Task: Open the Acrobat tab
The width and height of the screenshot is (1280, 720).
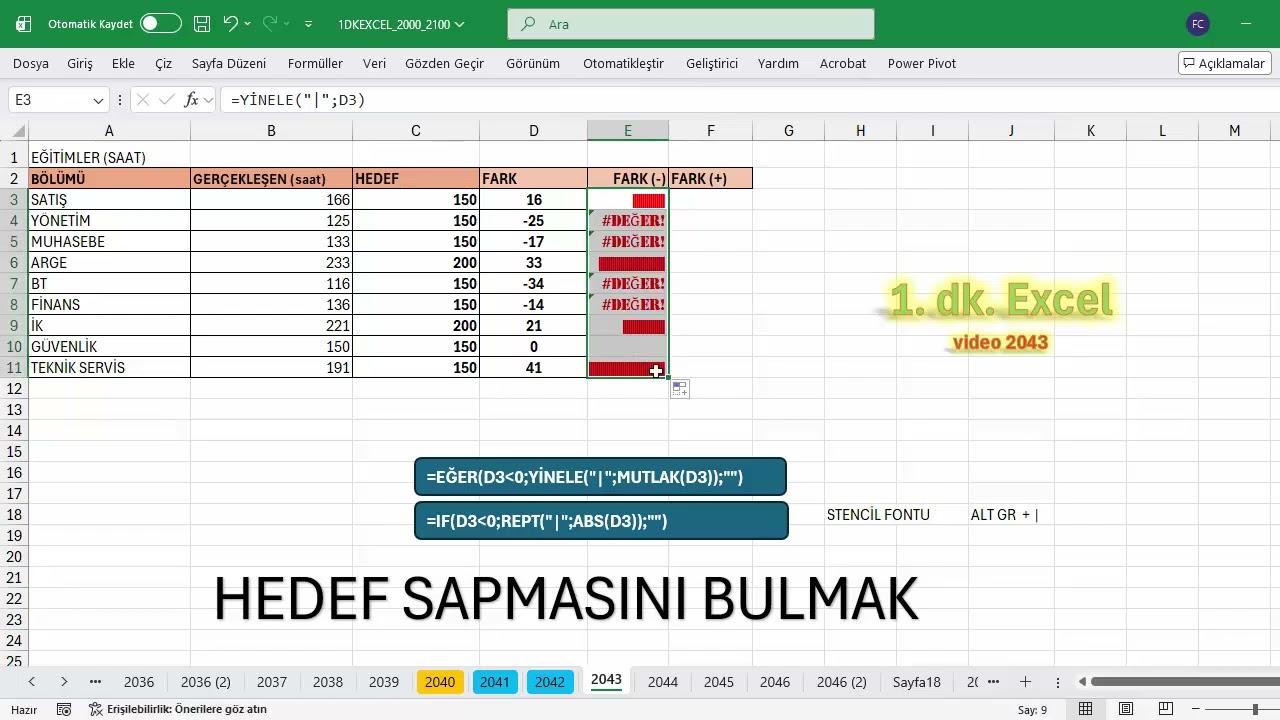Action: coord(843,63)
